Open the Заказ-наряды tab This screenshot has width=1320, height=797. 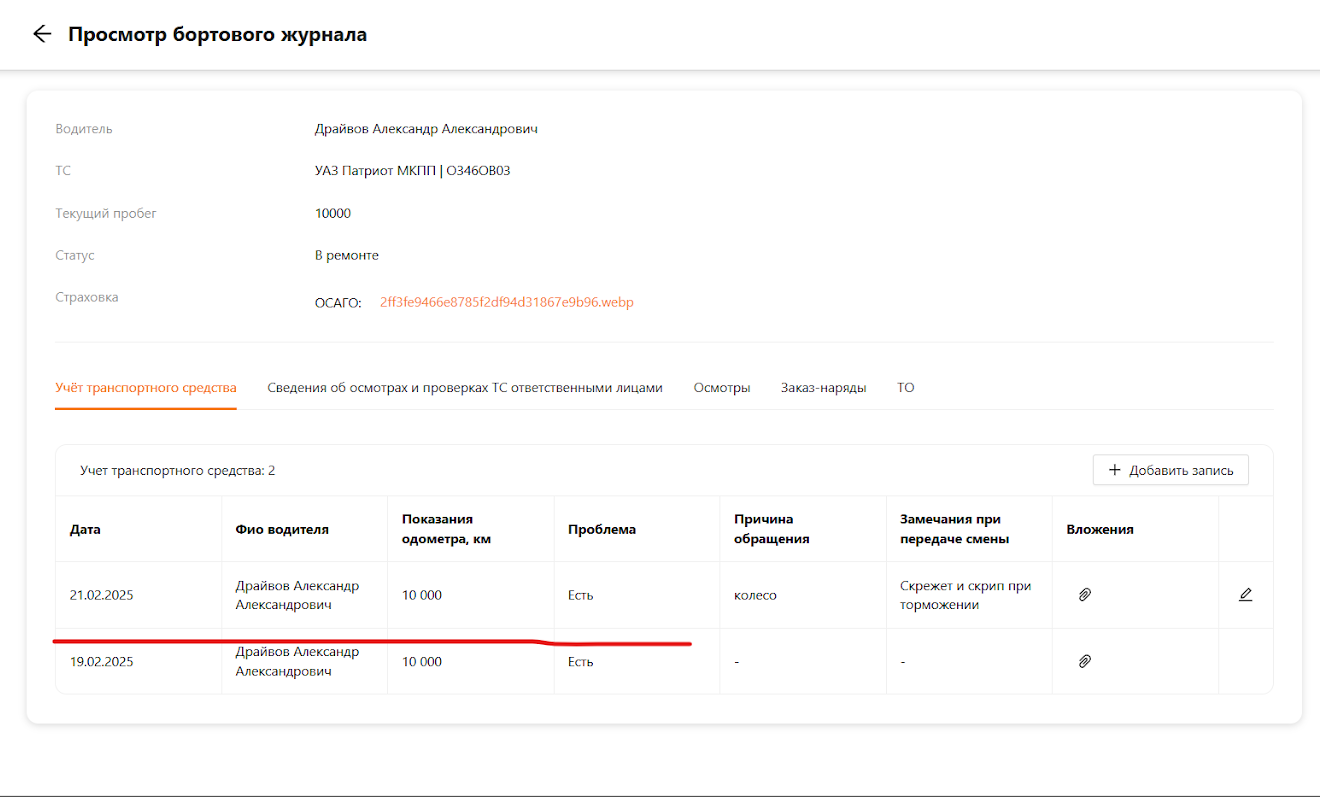click(824, 387)
